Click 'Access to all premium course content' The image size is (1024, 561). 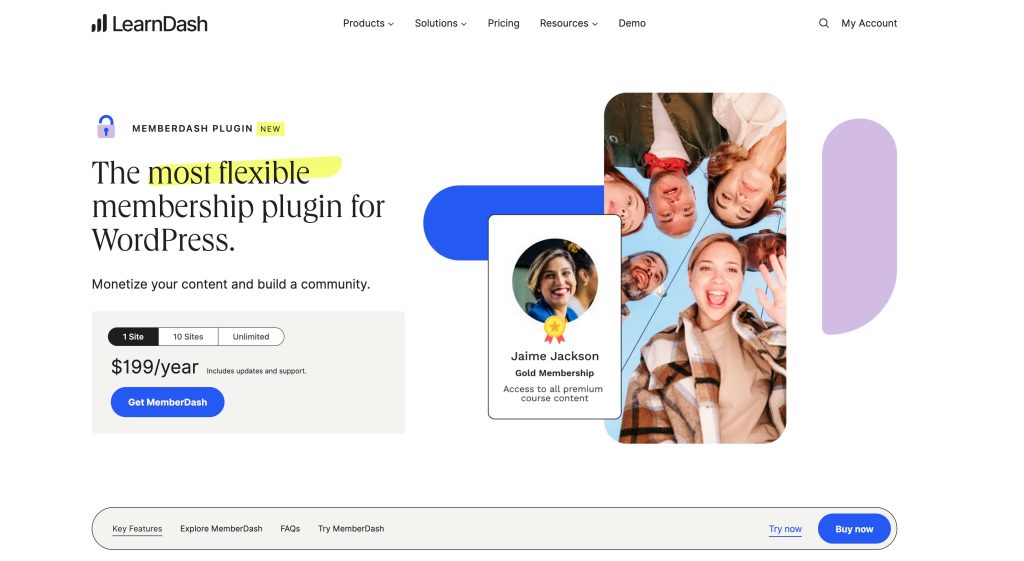pyautogui.click(x=553, y=393)
